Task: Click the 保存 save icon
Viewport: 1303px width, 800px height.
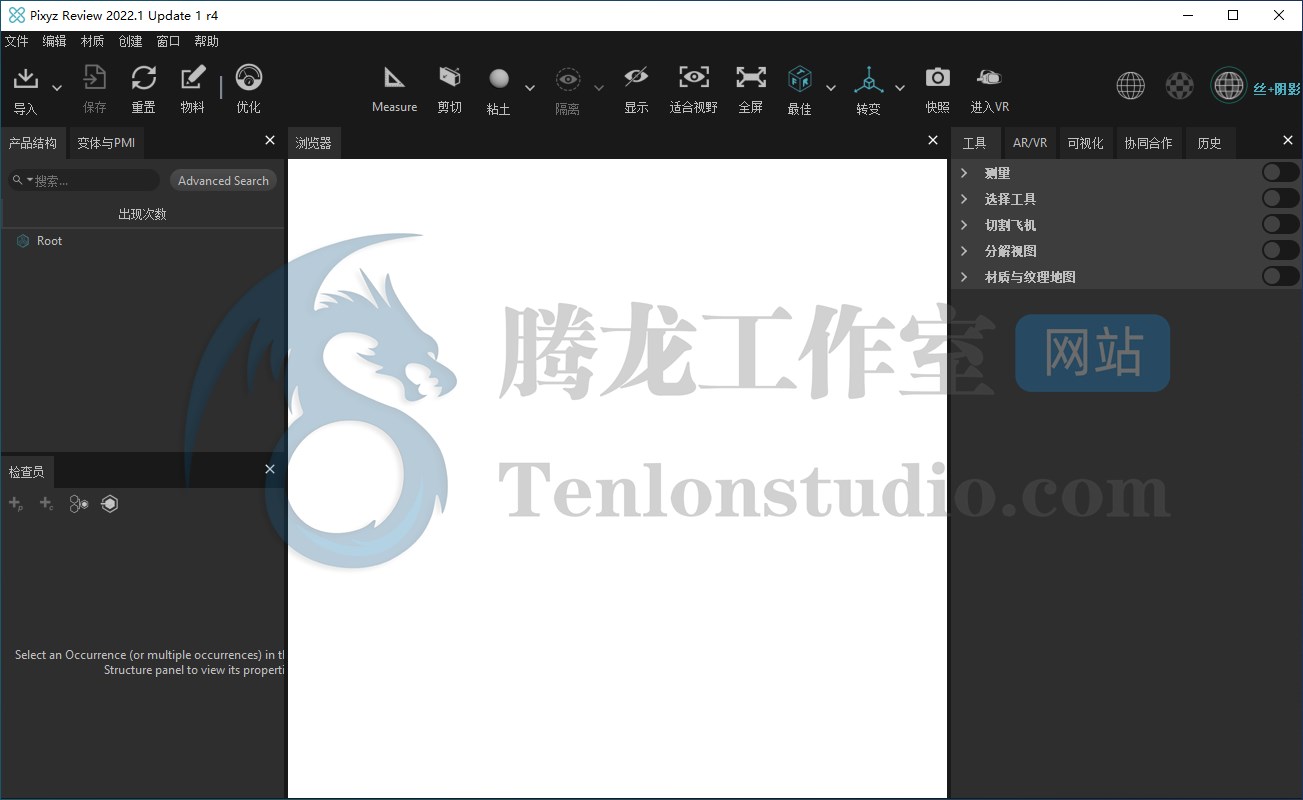Action: (x=95, y=79)
